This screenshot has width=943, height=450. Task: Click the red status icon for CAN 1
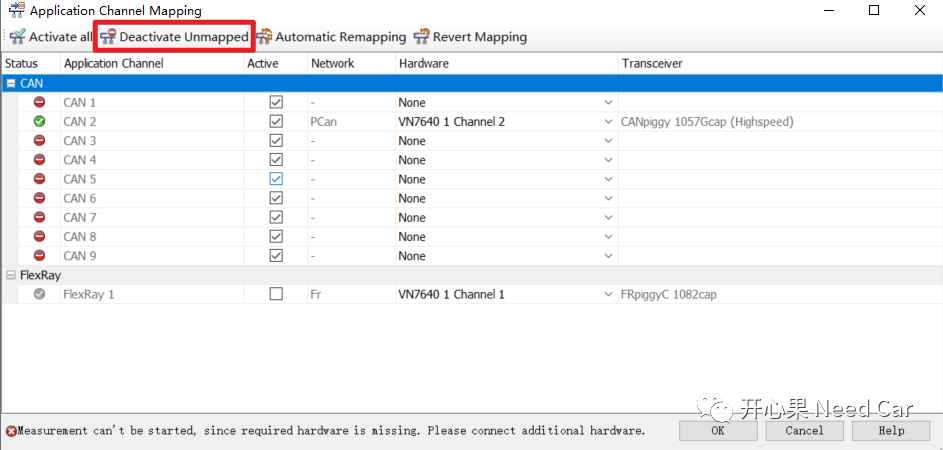40,102
